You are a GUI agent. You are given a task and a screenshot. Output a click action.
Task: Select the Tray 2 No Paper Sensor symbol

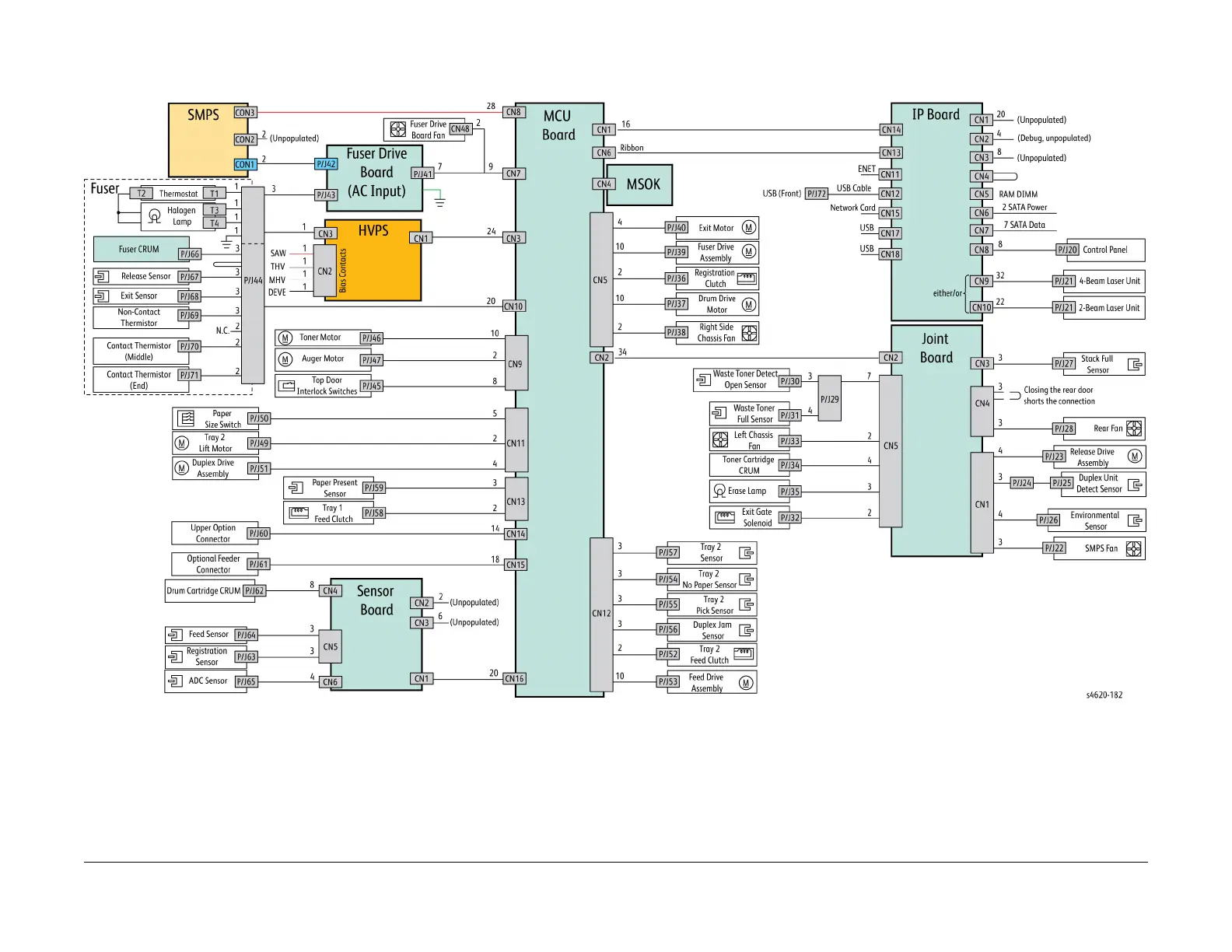coord(746,579)
